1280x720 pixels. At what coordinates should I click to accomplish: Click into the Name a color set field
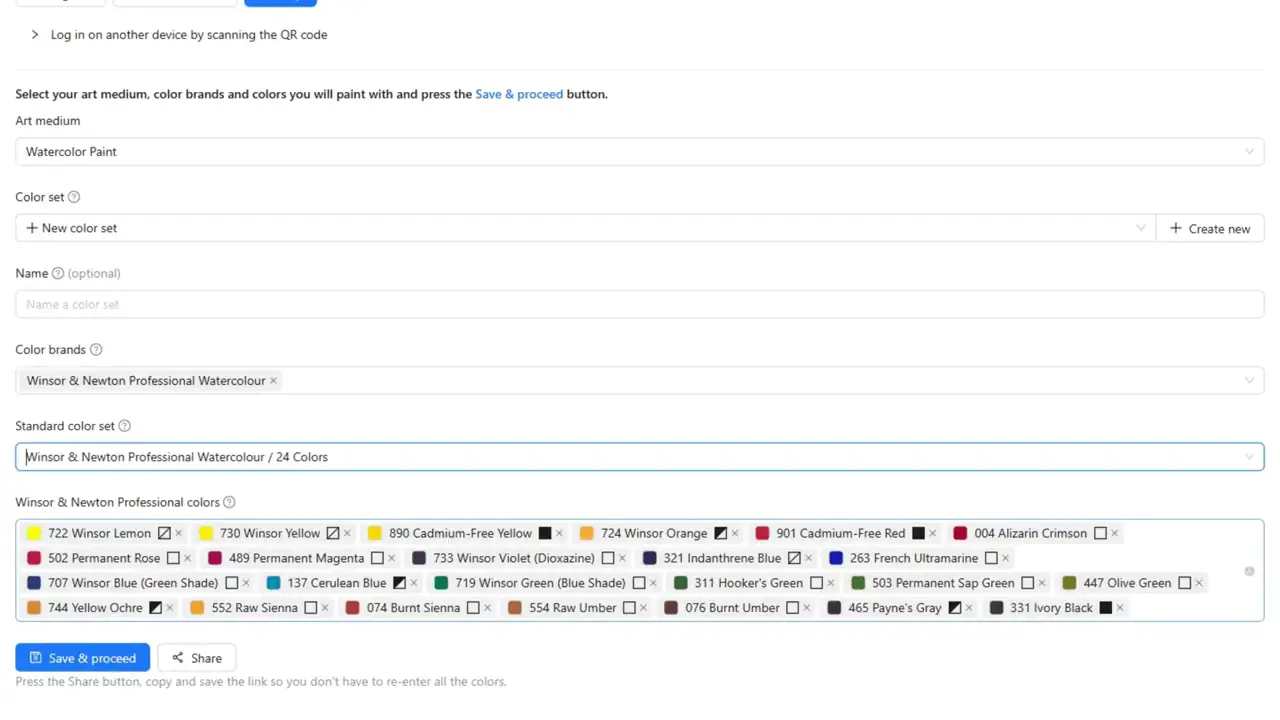pyautogui.click(x=640, y=305)
